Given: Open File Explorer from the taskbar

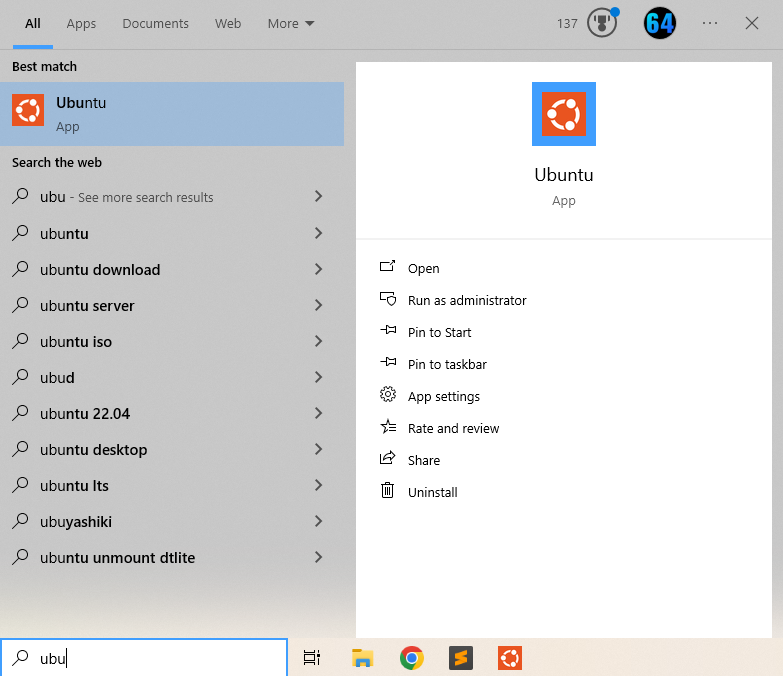Looking at the screenshot, I should (362, 658).
